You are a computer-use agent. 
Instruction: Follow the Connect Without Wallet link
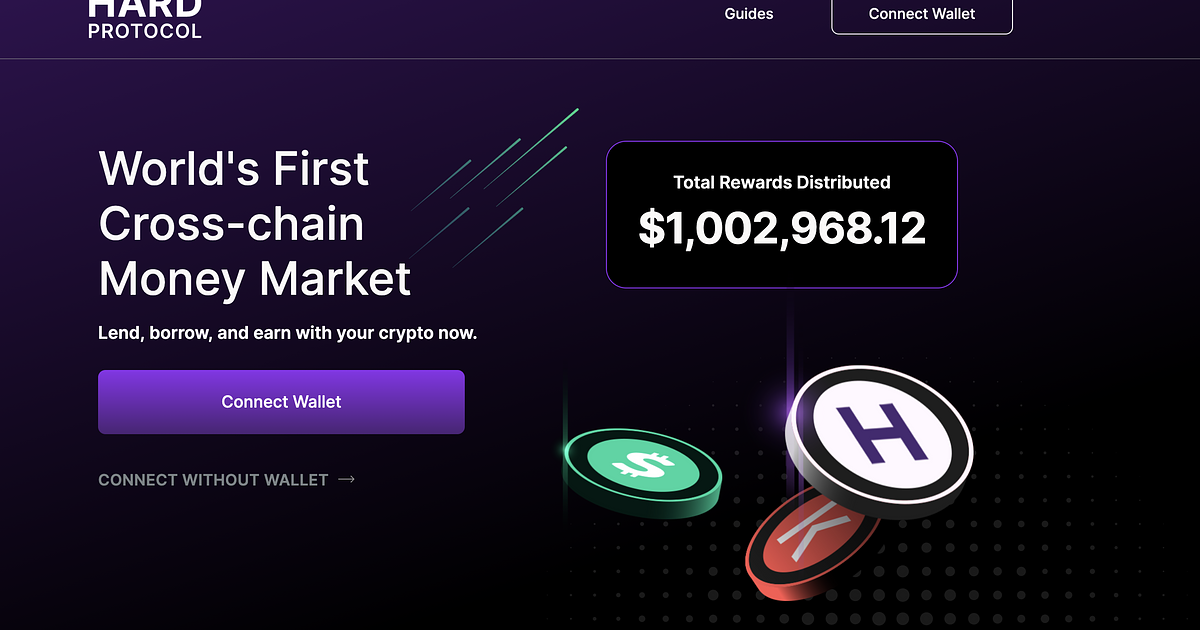pos(213,480)
